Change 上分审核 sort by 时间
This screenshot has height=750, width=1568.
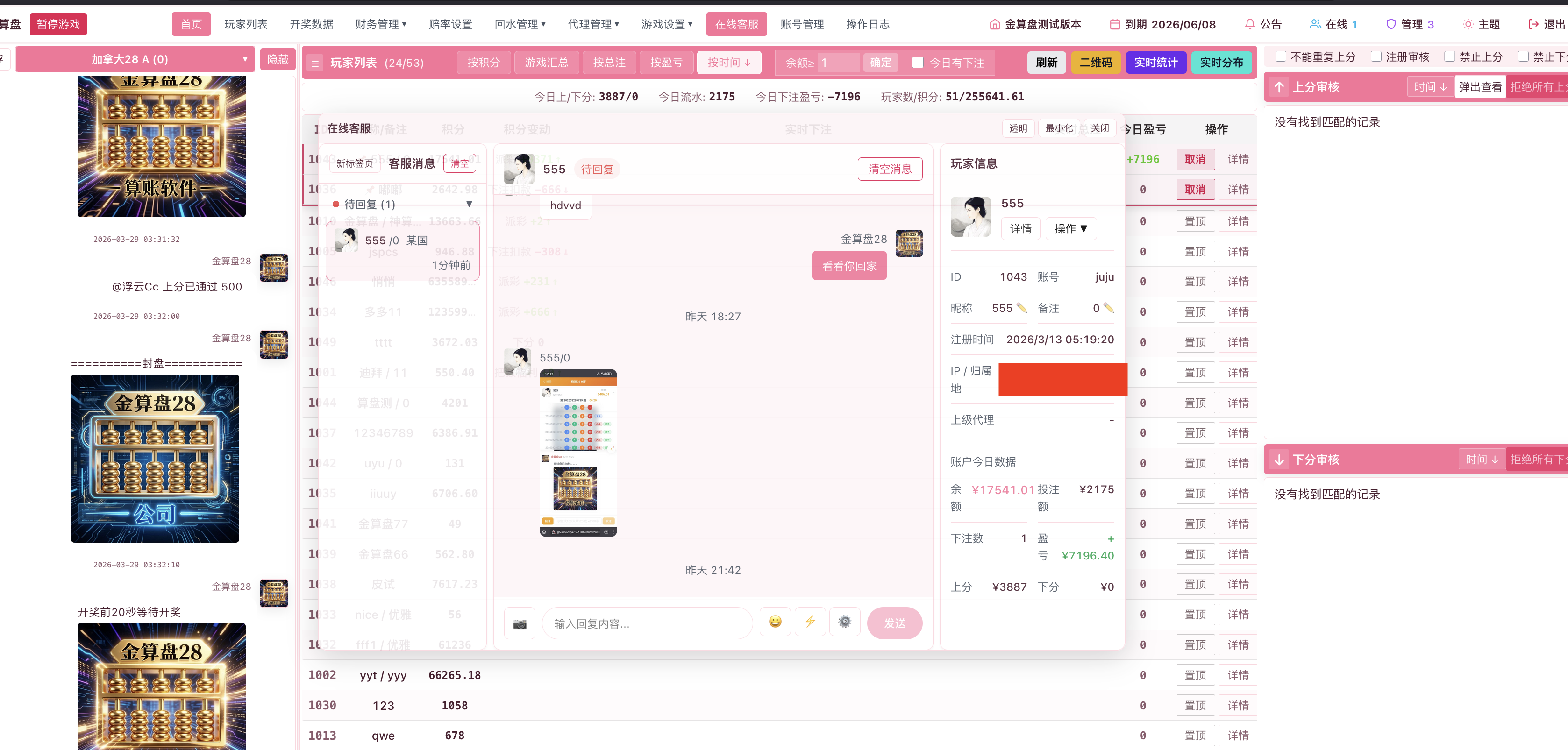[x=1430, y=87]
